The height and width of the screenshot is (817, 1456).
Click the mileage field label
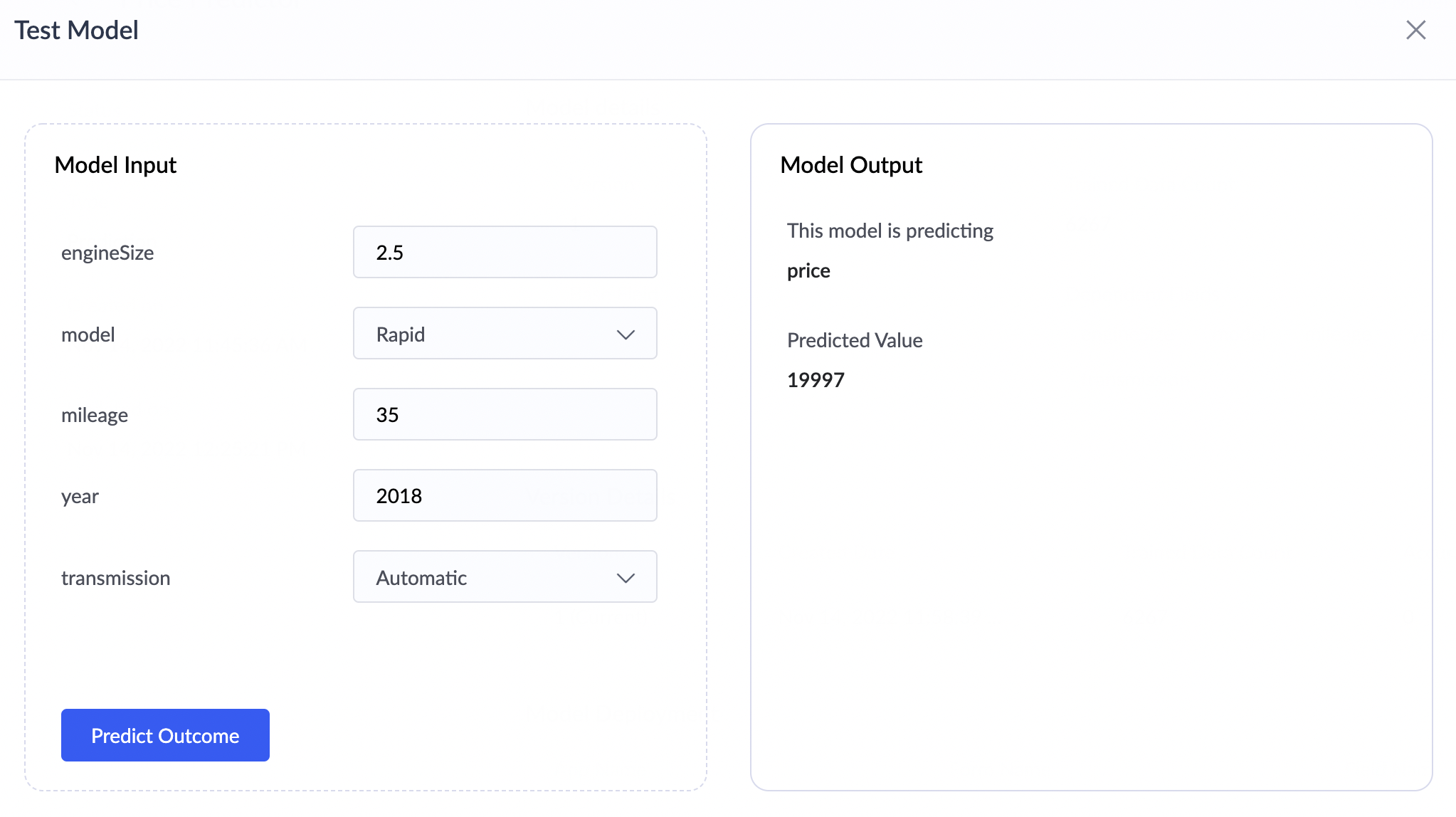click(x=95, y=415)
